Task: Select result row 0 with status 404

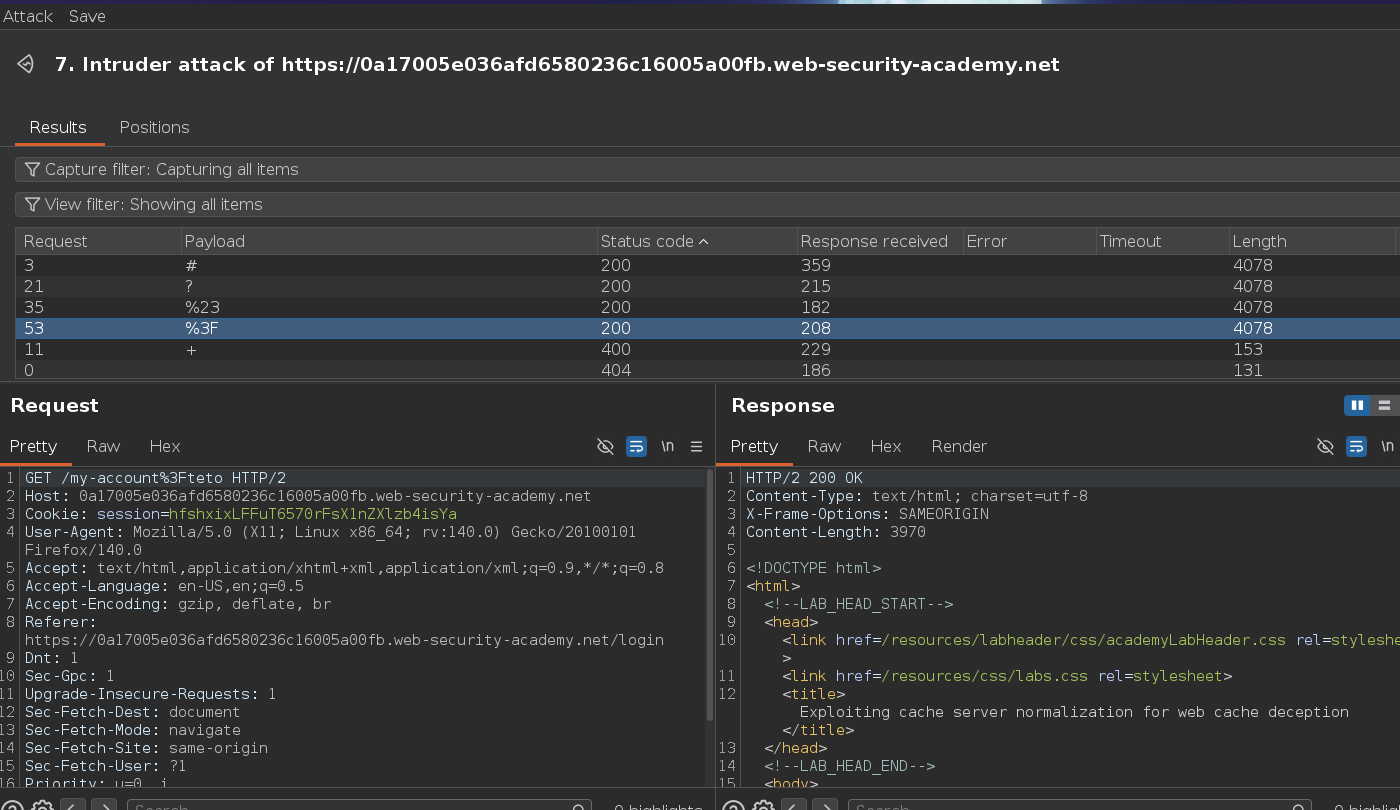Action: tap(707, 370)
